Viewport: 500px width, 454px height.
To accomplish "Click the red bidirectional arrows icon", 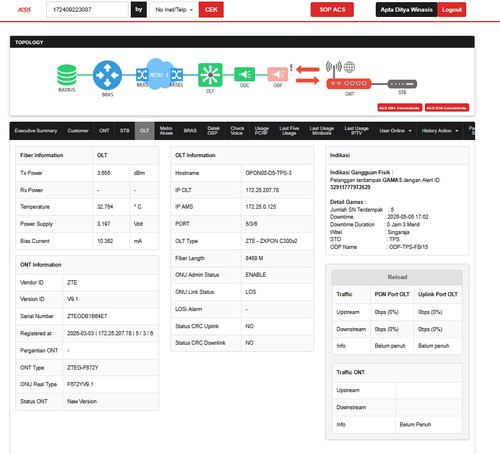I will tap(308, 75).
